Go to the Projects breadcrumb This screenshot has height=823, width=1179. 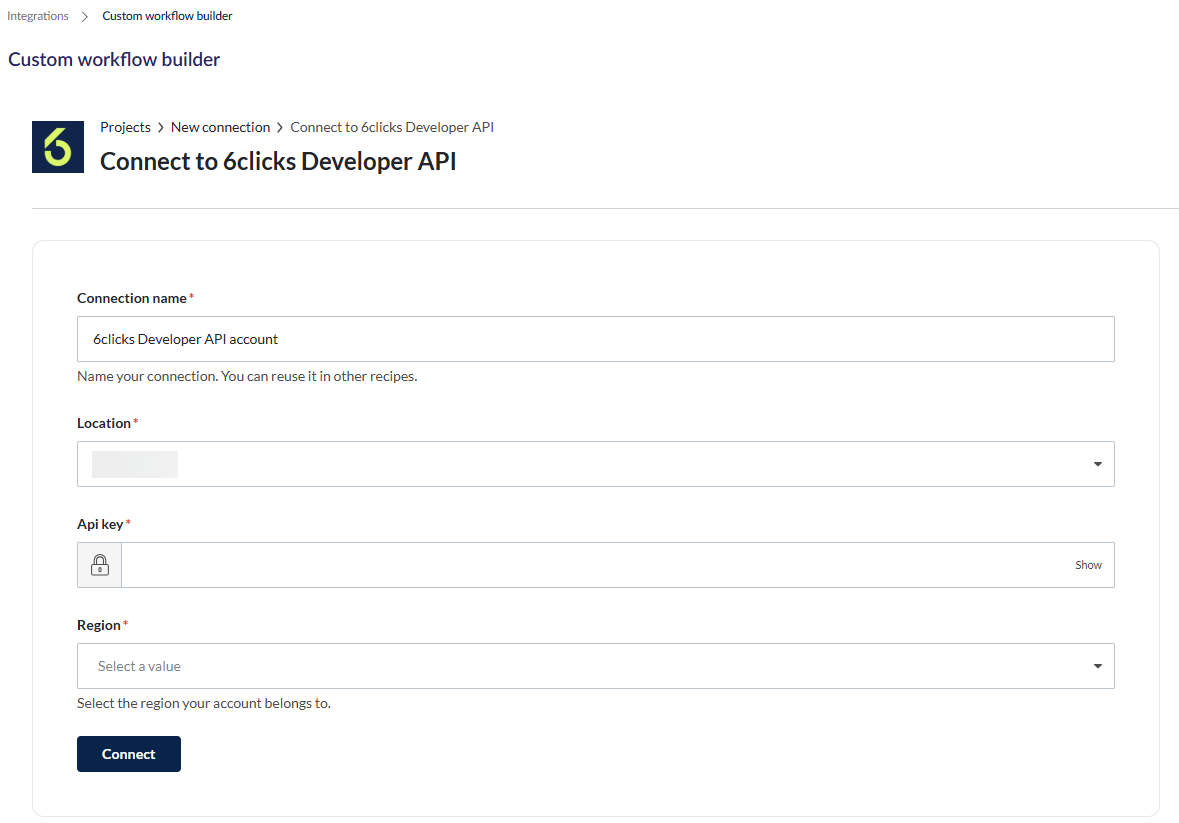(126, 127)
